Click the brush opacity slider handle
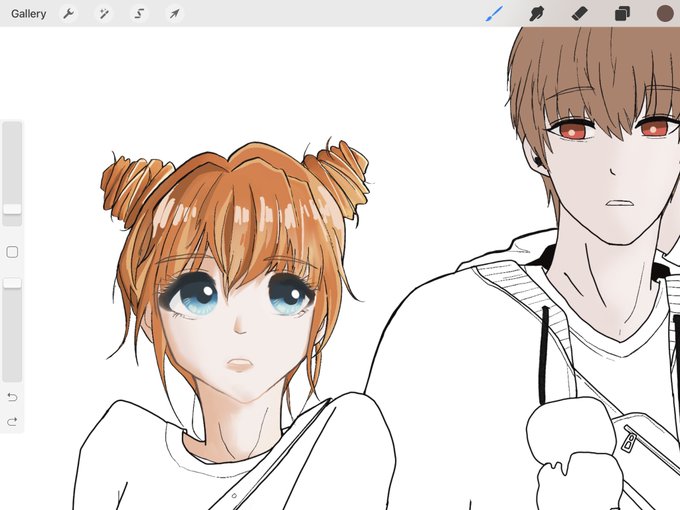This screenshot has height=510, width=680. [x=12, y=283]
